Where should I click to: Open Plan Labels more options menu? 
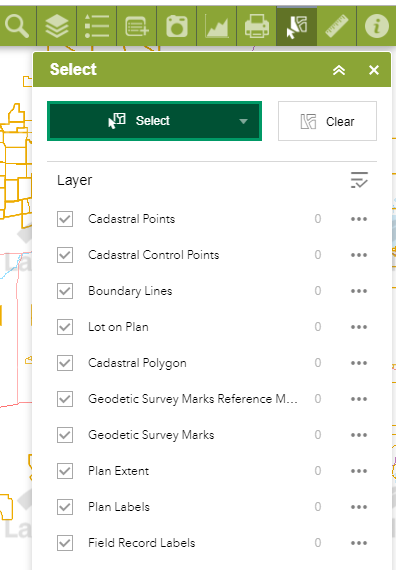tap(359, 507)
